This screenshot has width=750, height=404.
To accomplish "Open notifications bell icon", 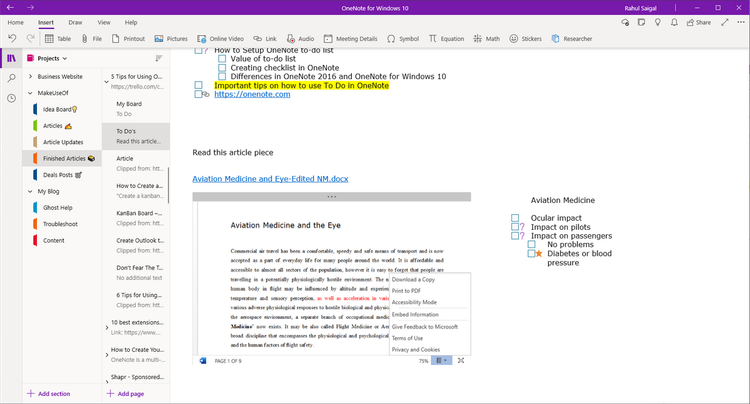I will pos(674,22).
